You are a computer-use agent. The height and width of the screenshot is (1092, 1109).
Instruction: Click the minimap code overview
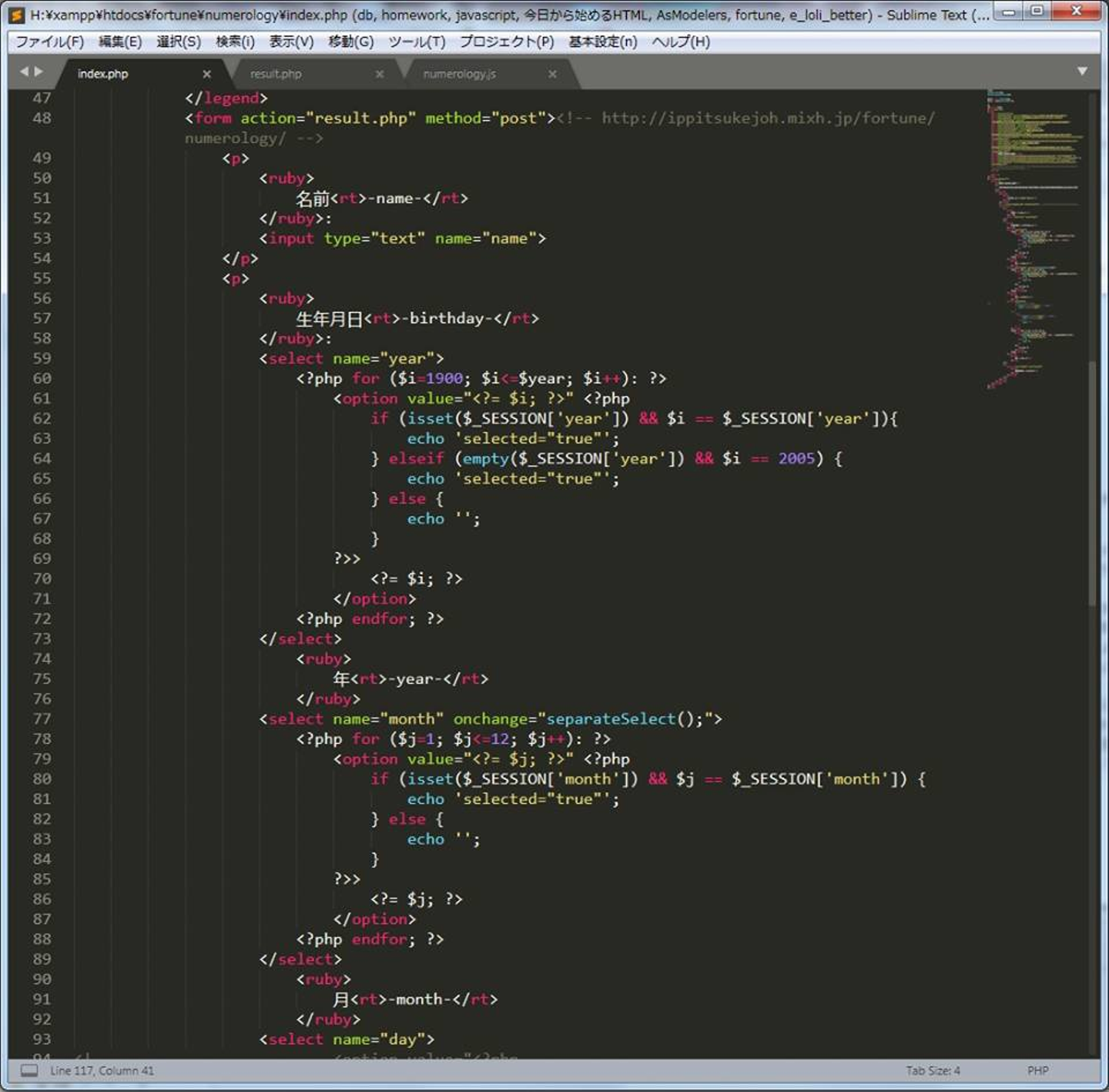coord(1032,231)
